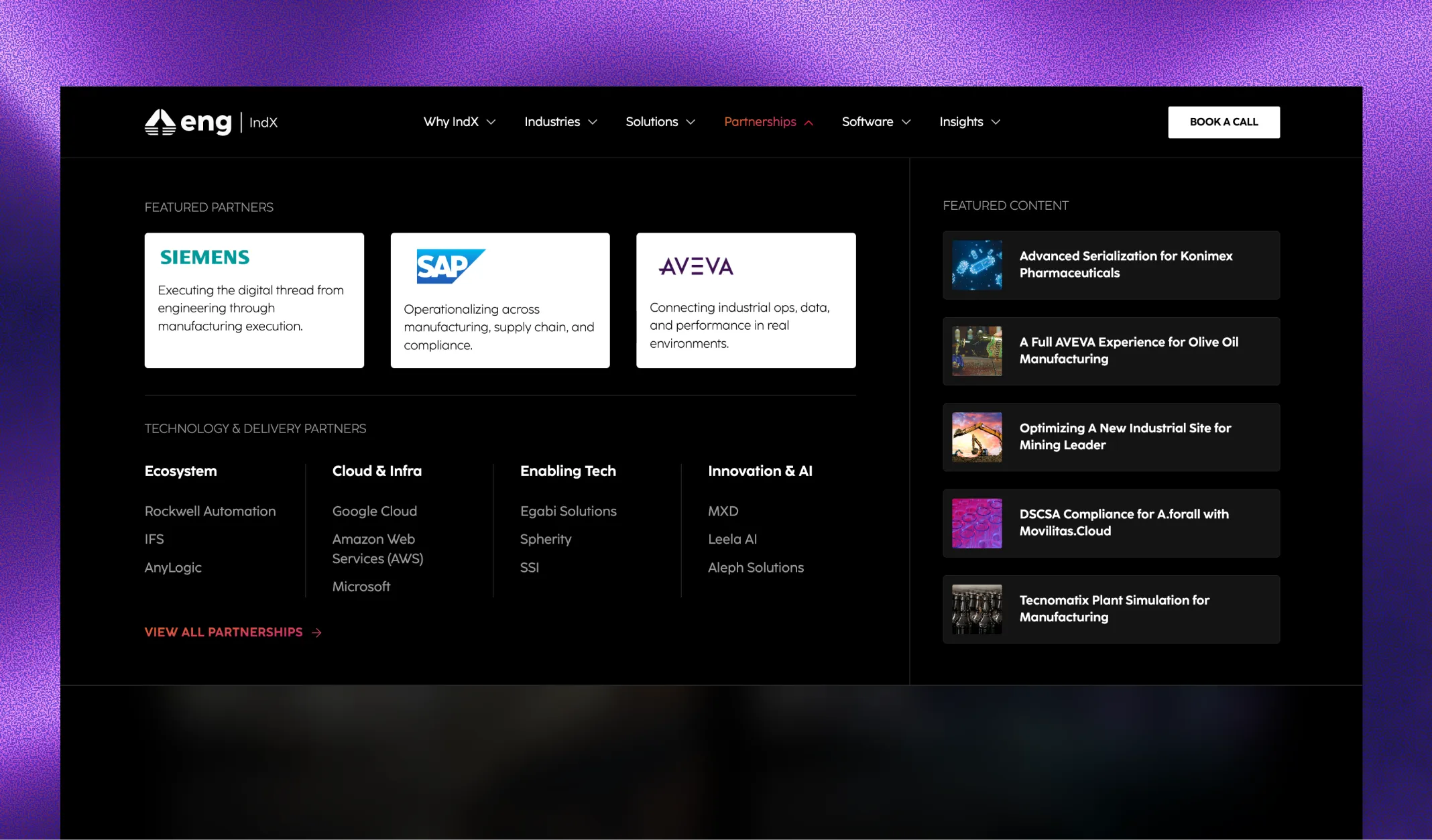Click the Book a Call button
This screenshot has width=1432, height=840.
click(1224, 122)
